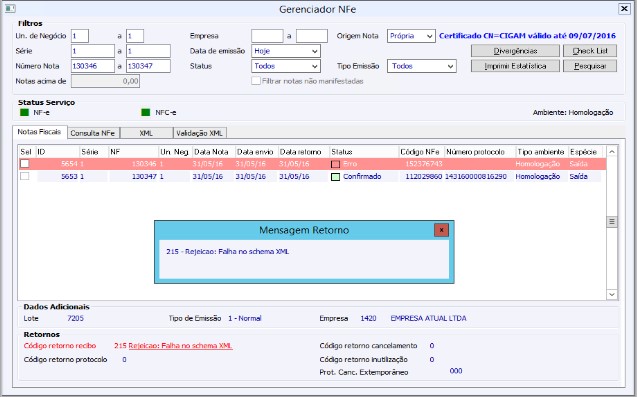Click the green Confirmado status square
The image size is (638, 397).
[335, 177]
